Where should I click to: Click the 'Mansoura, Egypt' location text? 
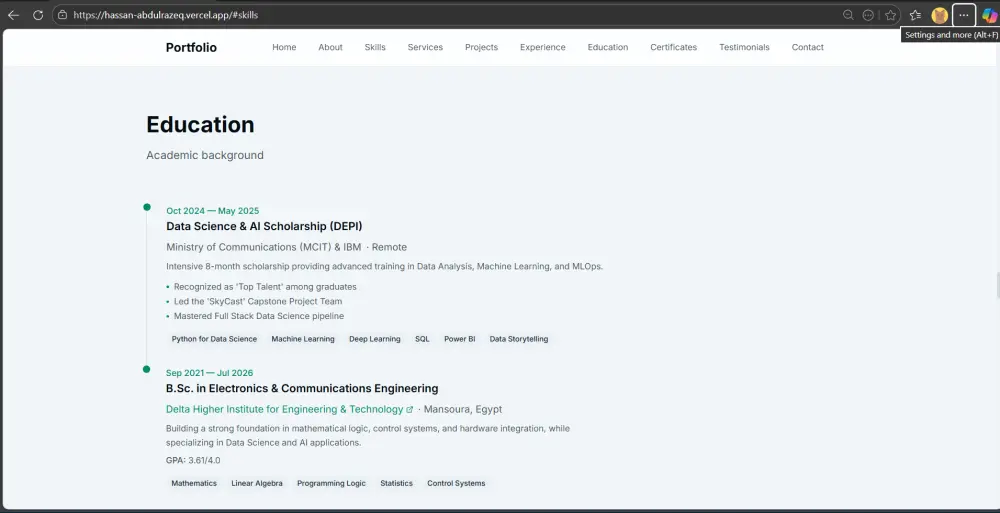click(x=463, y=410)
